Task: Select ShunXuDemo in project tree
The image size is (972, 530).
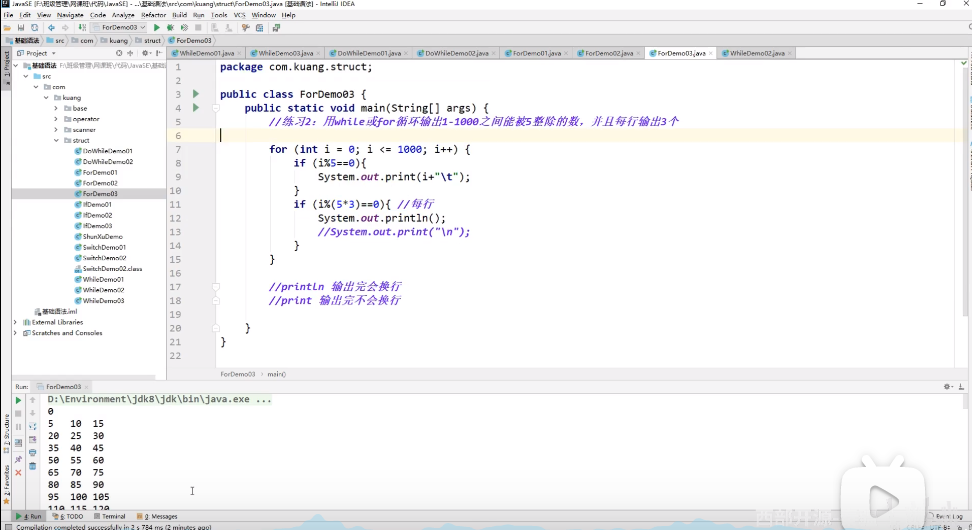Action: tap(98, 237)
